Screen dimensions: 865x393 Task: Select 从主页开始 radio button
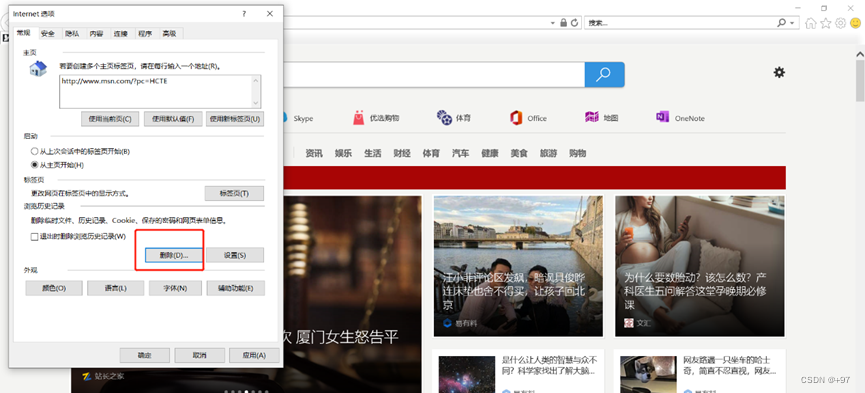[x=35, y=164]
